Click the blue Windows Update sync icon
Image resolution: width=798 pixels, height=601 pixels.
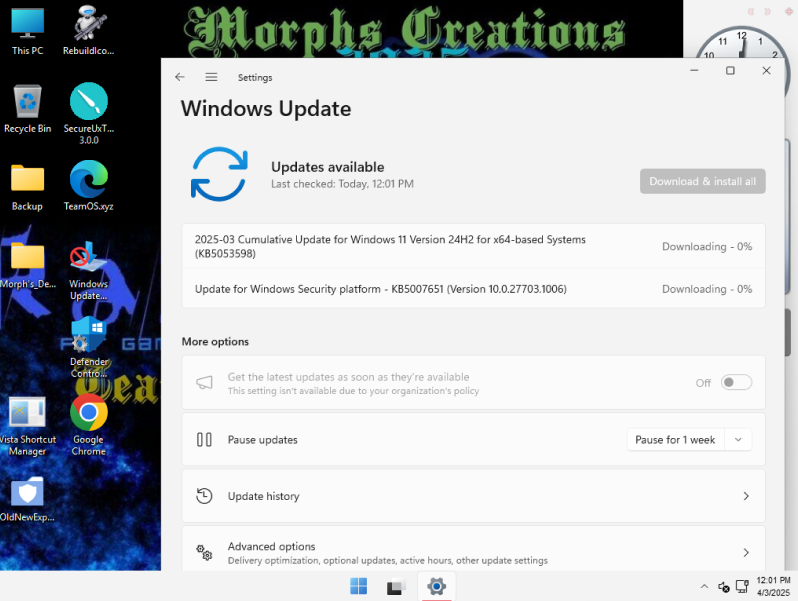pyautogui.click(x=219, y=174)
